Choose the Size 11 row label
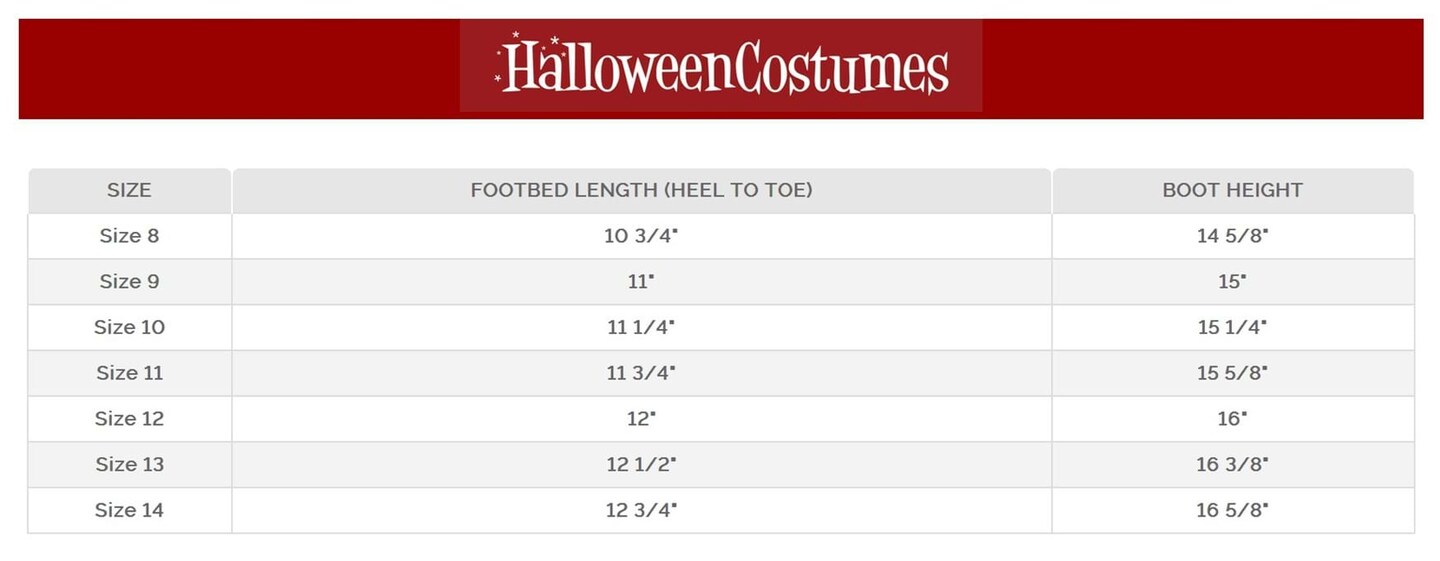The height and width of the screenshot is (561, 1440). click(x=129, y=373)
